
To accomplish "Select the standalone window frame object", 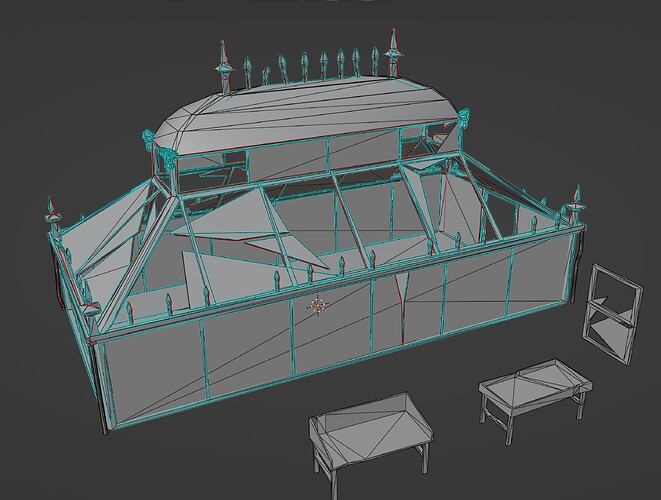I will pos(613,314).
